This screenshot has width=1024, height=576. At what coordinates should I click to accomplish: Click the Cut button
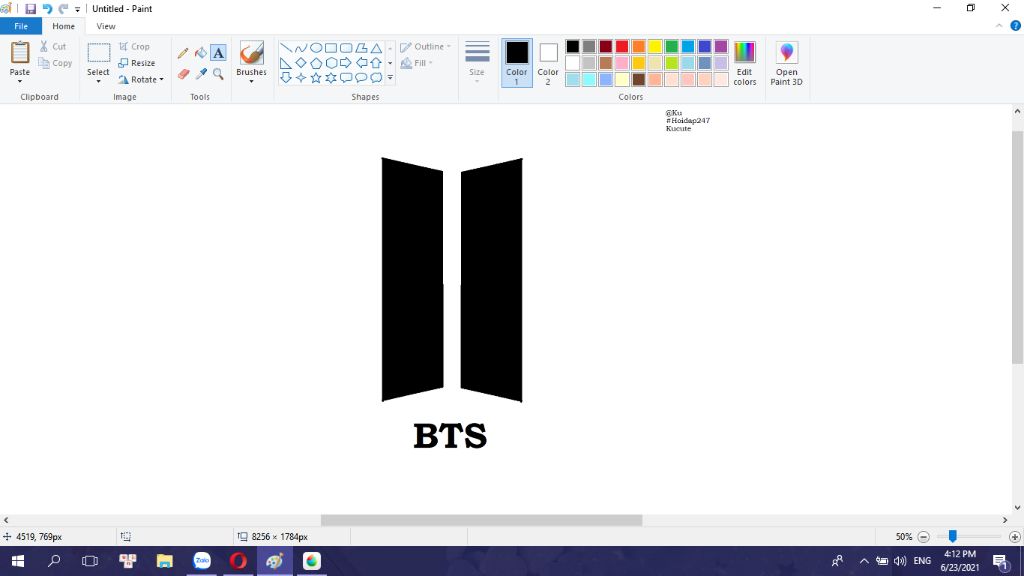pos(53,46)
